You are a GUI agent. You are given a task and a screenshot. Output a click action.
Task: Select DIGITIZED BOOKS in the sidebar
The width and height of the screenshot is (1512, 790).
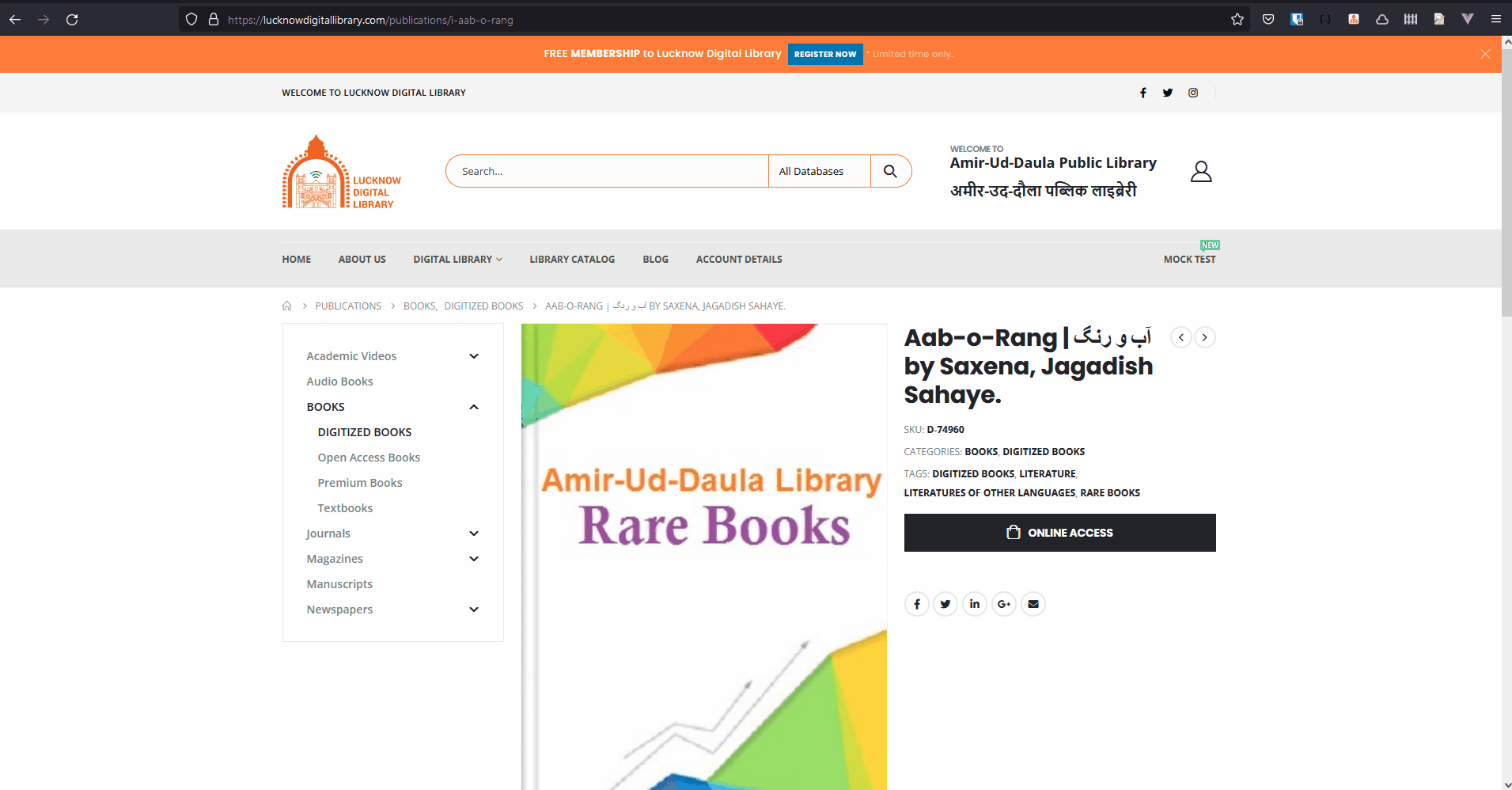point(365,432)
